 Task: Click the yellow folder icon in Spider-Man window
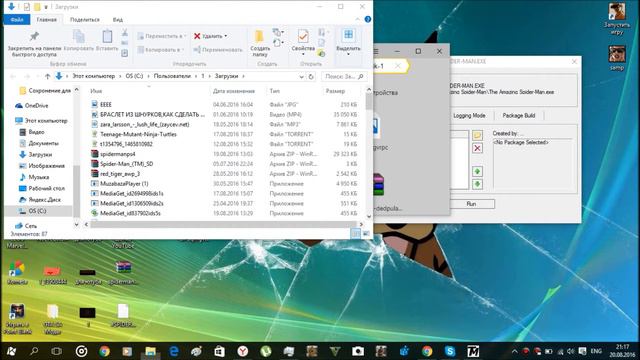(477, 135)
